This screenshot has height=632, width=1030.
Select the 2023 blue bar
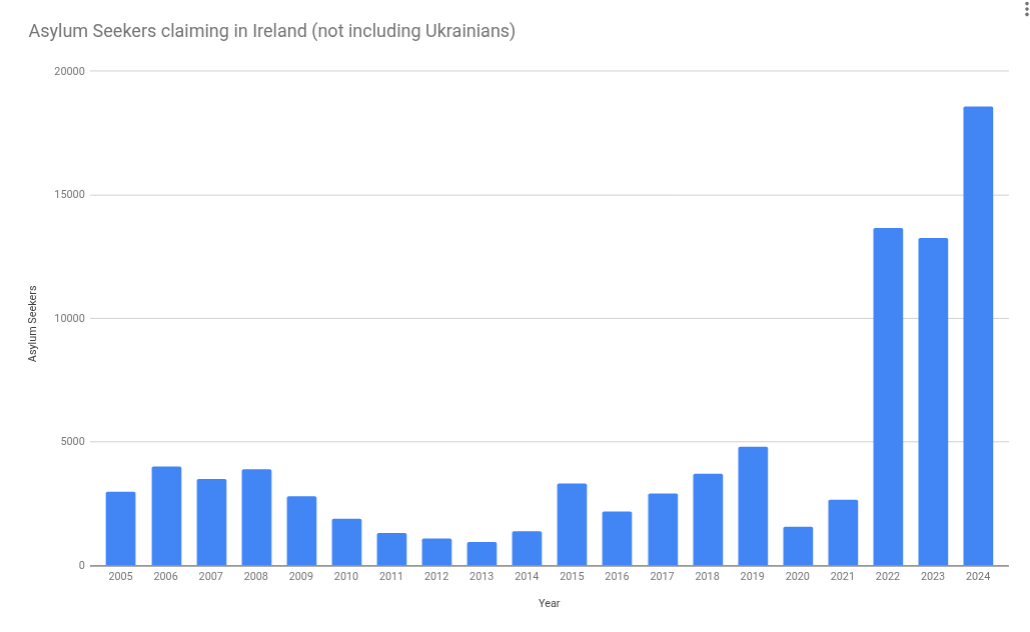(x=933, y=401)
